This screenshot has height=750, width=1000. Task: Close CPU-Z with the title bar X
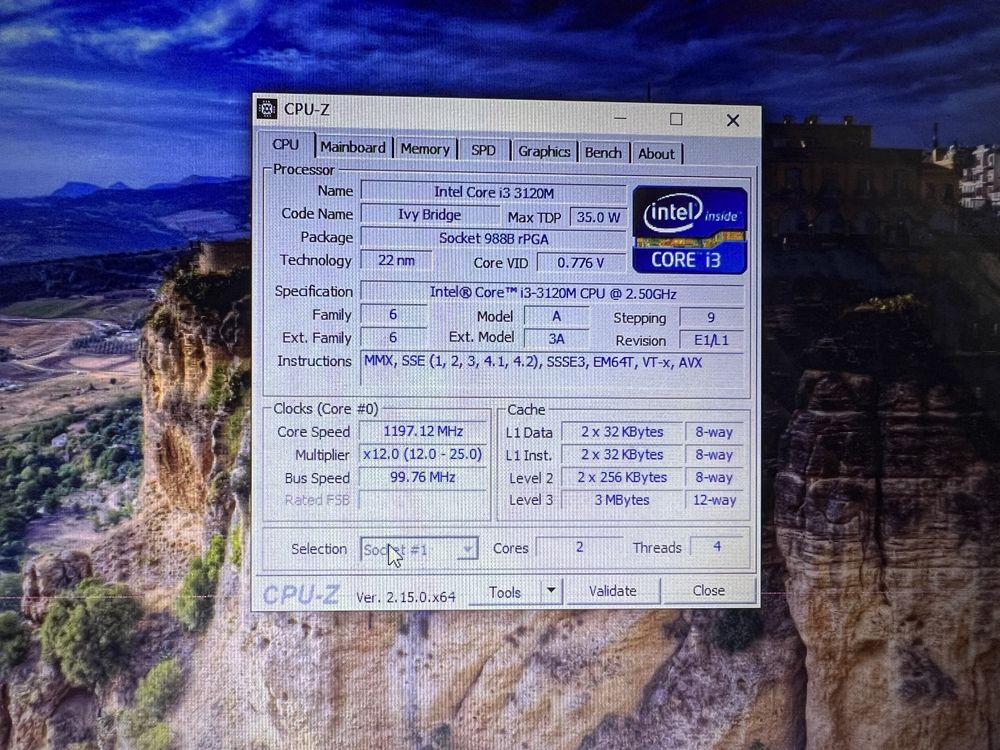point(733,121)
